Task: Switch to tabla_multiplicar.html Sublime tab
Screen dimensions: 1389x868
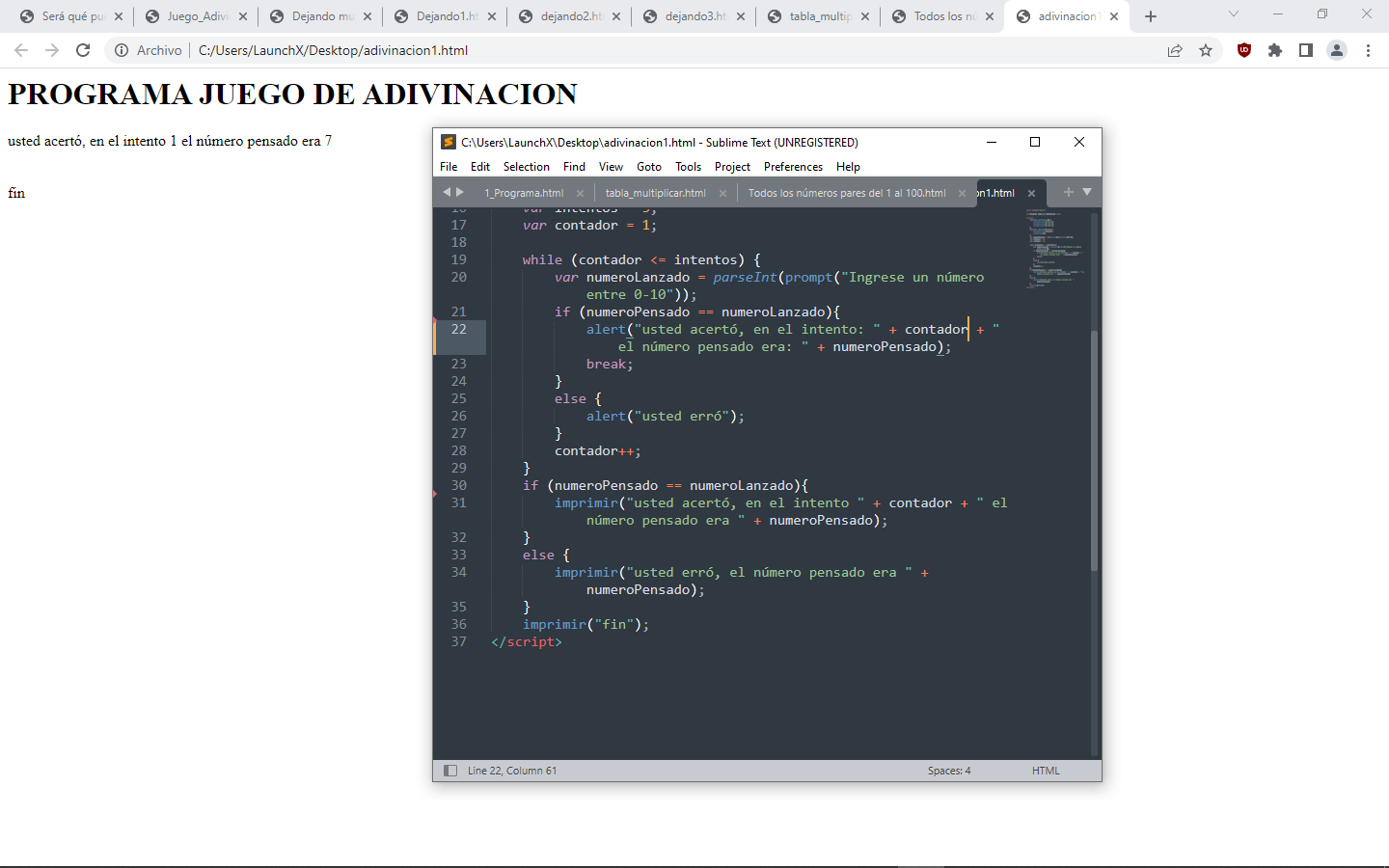Action: [656, 193]
